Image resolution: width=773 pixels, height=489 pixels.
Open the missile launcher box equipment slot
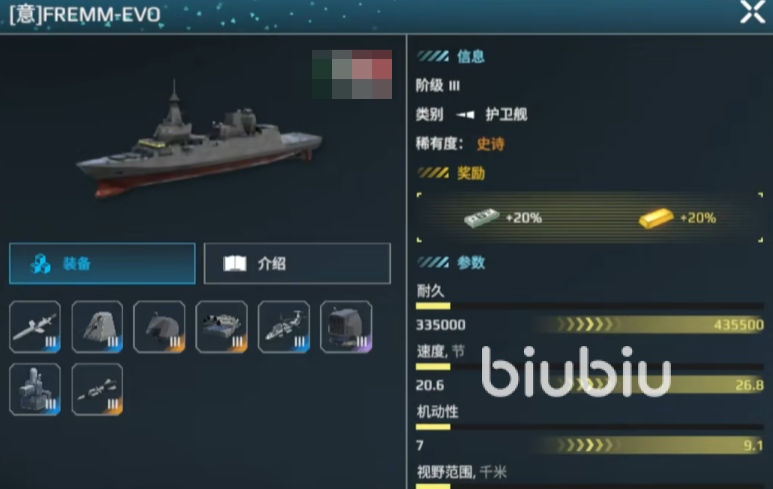click(x=221, y=326)
